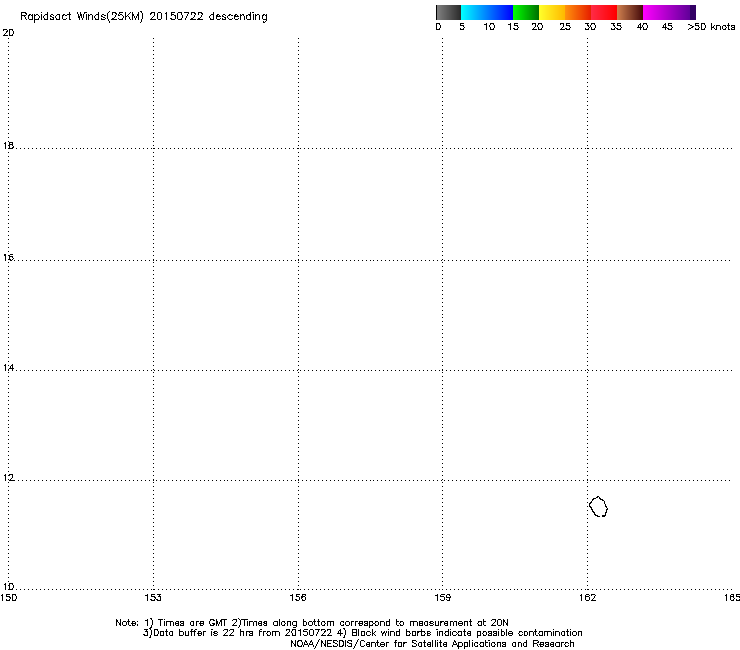Click latitude label 16
Screen dimensions: 740x650
coord(8,258)
